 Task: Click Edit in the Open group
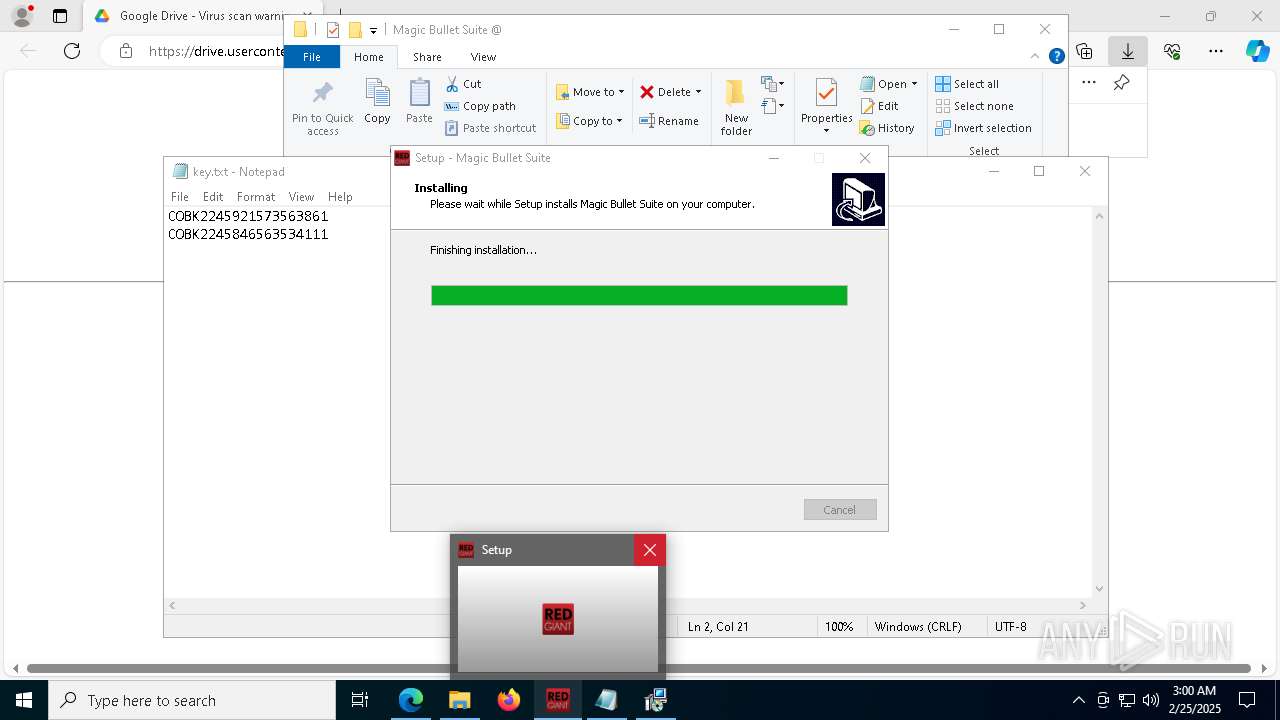[x=879, y=106]
